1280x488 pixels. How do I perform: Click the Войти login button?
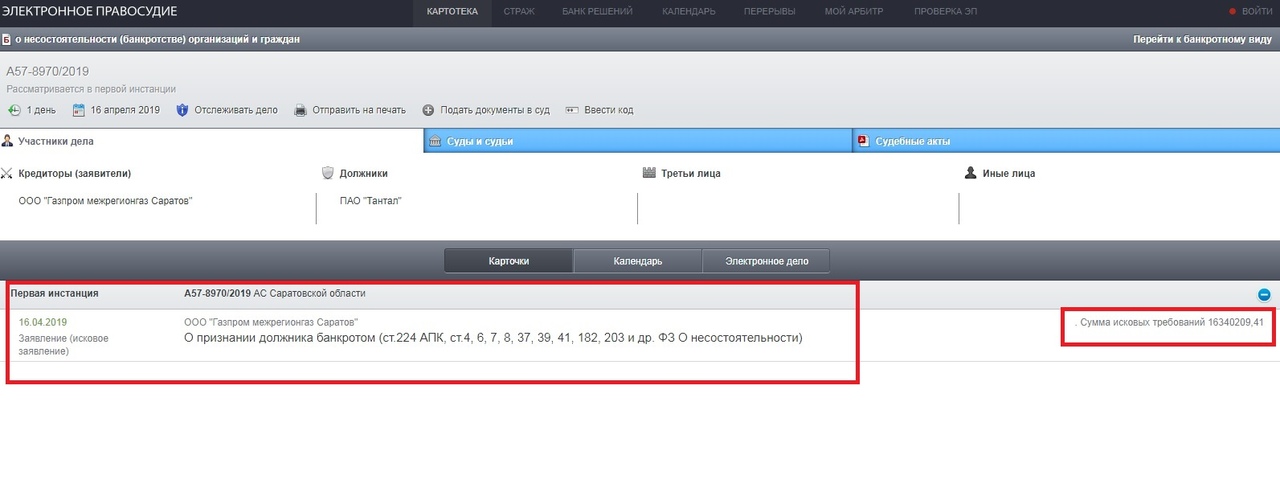1256,12
